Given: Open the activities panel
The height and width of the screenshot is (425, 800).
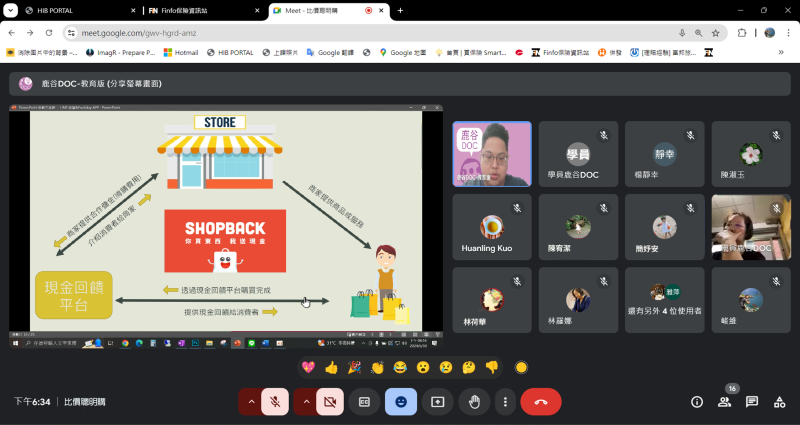Looking at the screenshot, I should [780, 402].
